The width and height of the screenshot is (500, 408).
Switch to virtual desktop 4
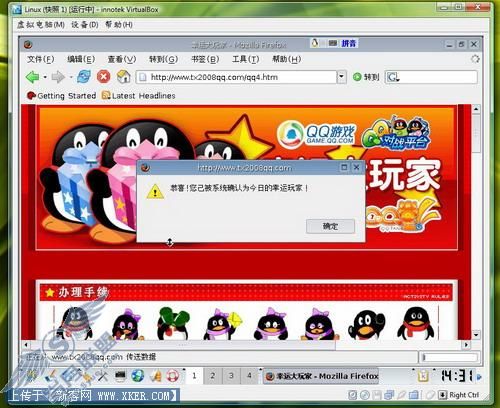(x=249, y=376)
